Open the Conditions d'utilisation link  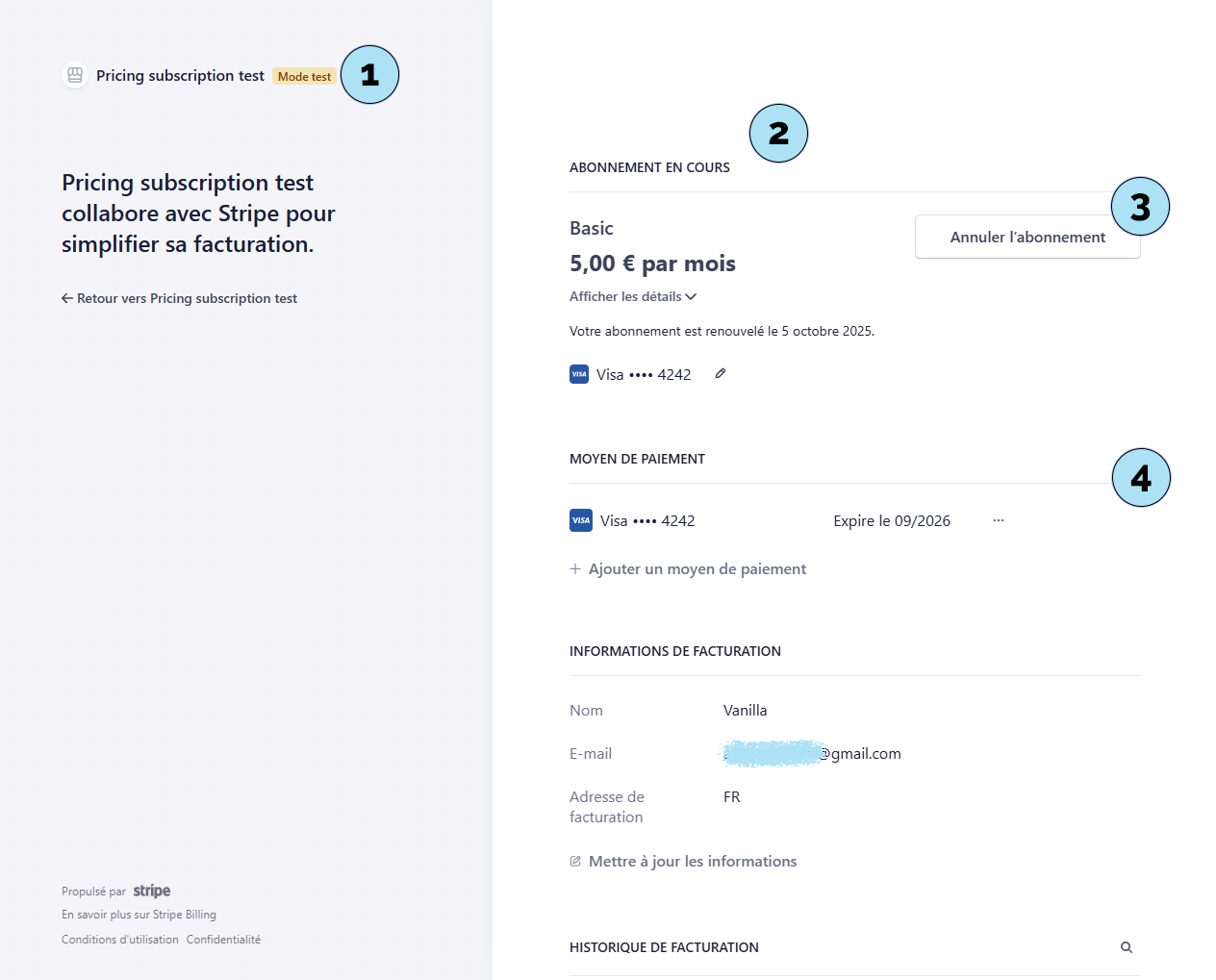pos(120,940)
